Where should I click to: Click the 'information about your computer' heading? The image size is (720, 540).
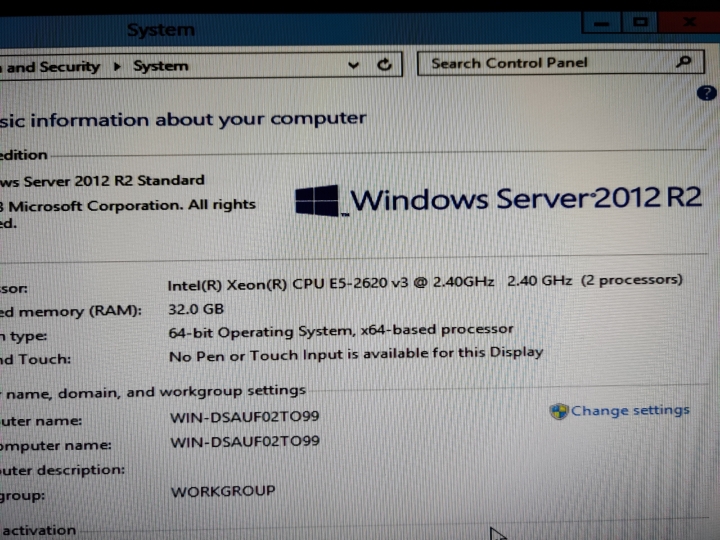tap(198, 119)
